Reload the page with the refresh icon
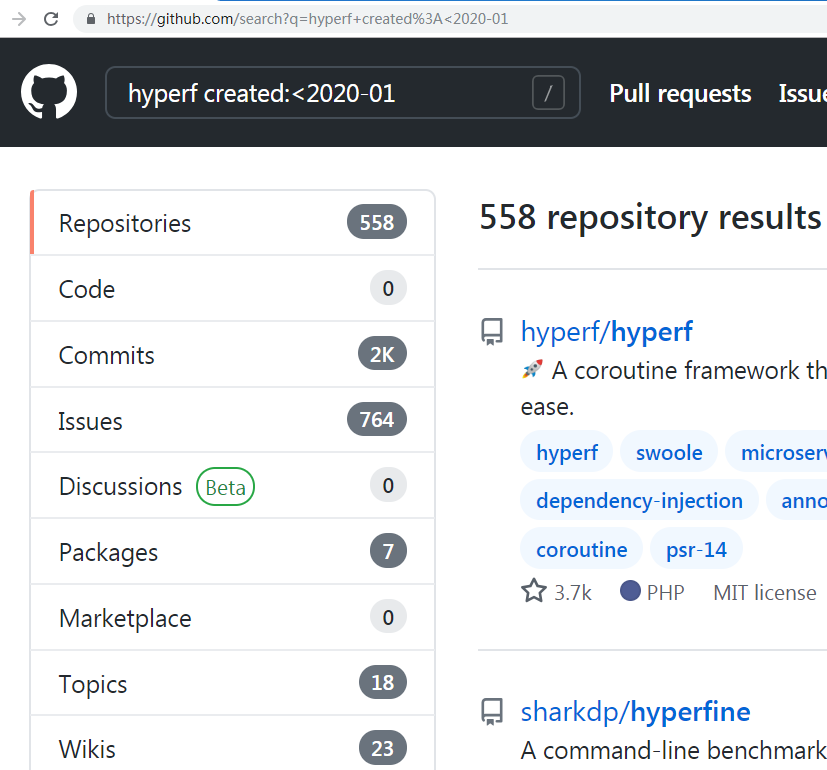 point(51,19)
